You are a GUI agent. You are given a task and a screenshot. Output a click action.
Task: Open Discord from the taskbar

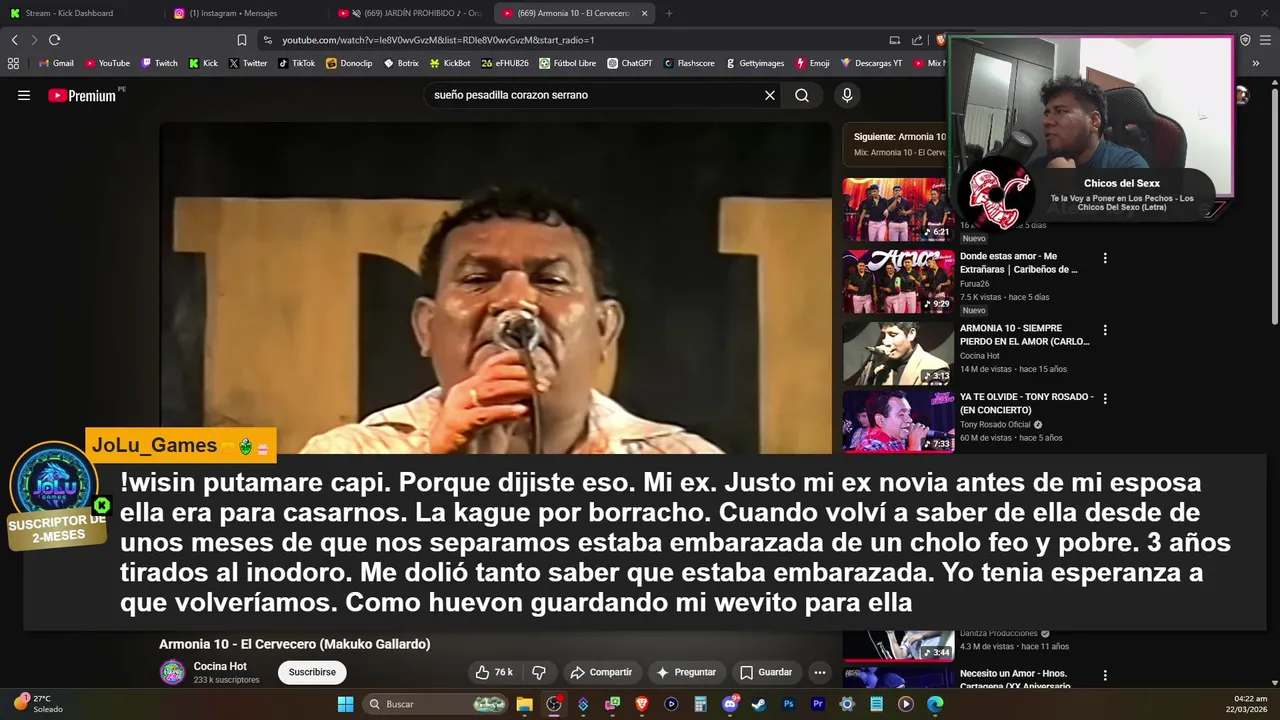pyautogui.click(x=730, y=704)
